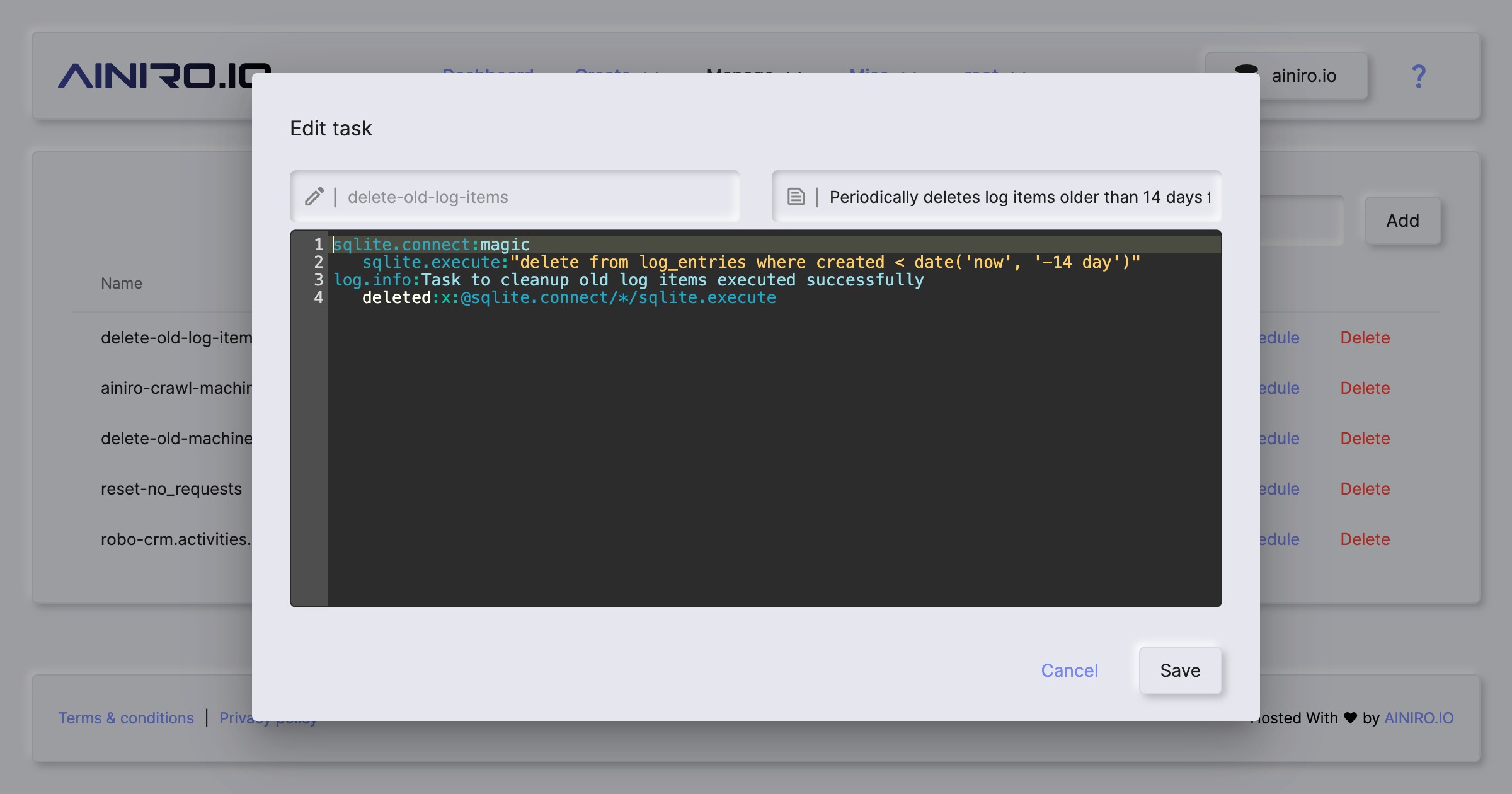
Task: Click the pencil icon in the name field
Action: [314, 197]
